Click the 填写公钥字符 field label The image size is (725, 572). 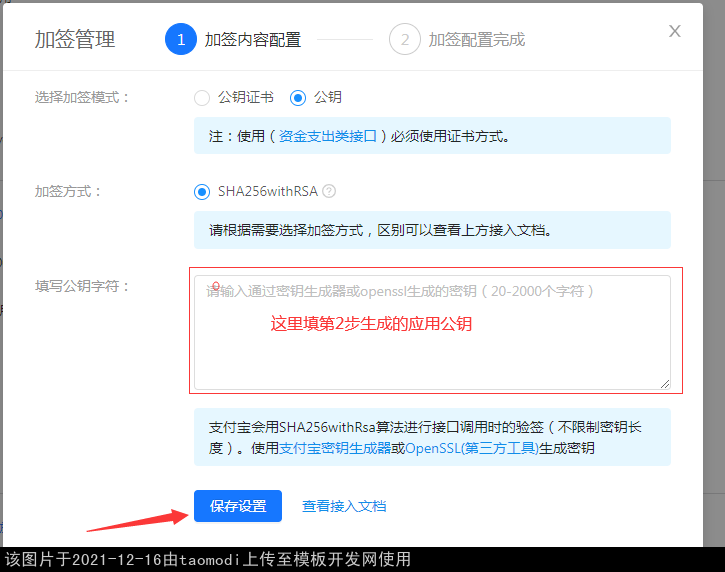coord(82,286)
